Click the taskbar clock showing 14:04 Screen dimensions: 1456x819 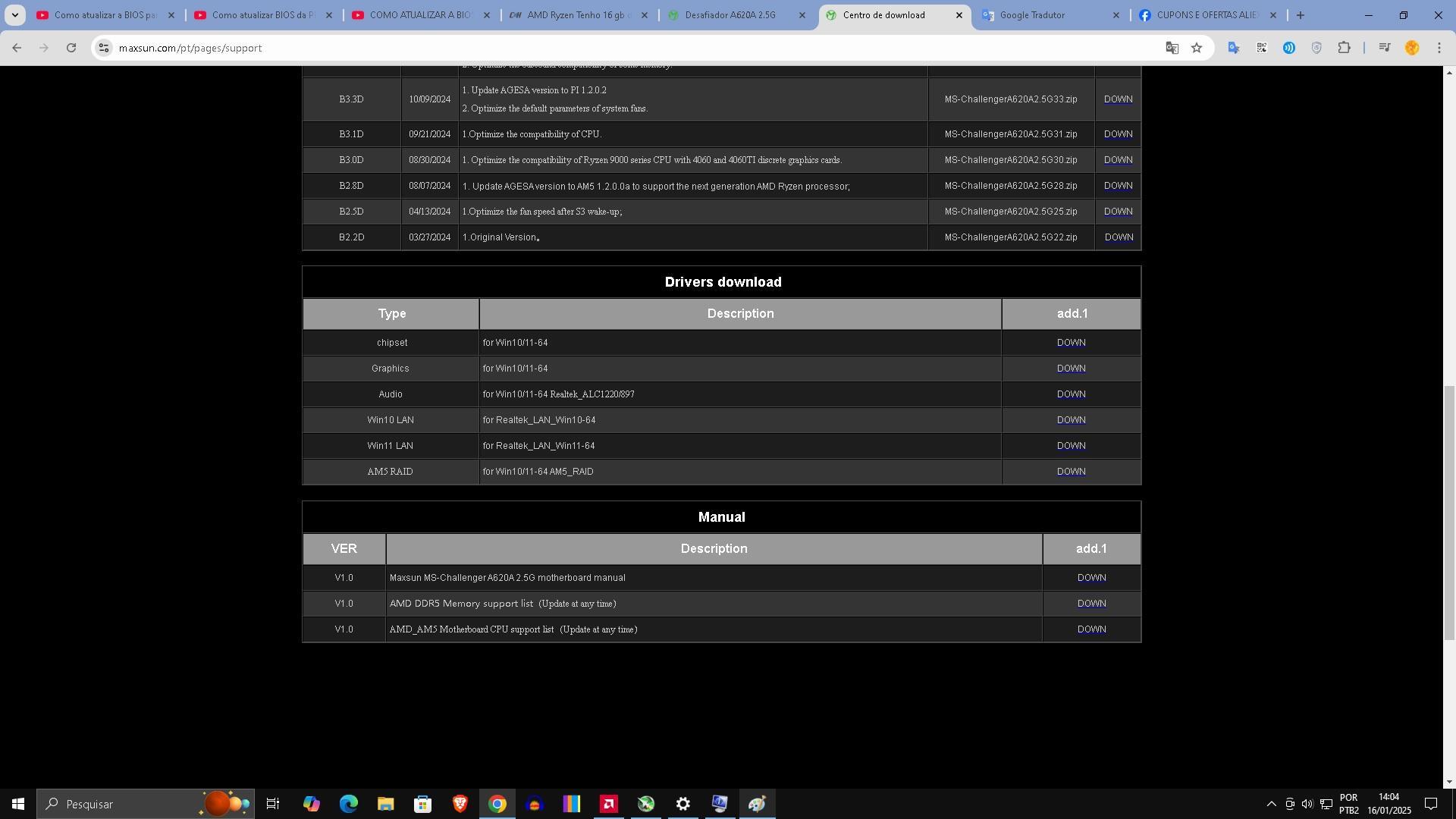tap(1389, 804)
